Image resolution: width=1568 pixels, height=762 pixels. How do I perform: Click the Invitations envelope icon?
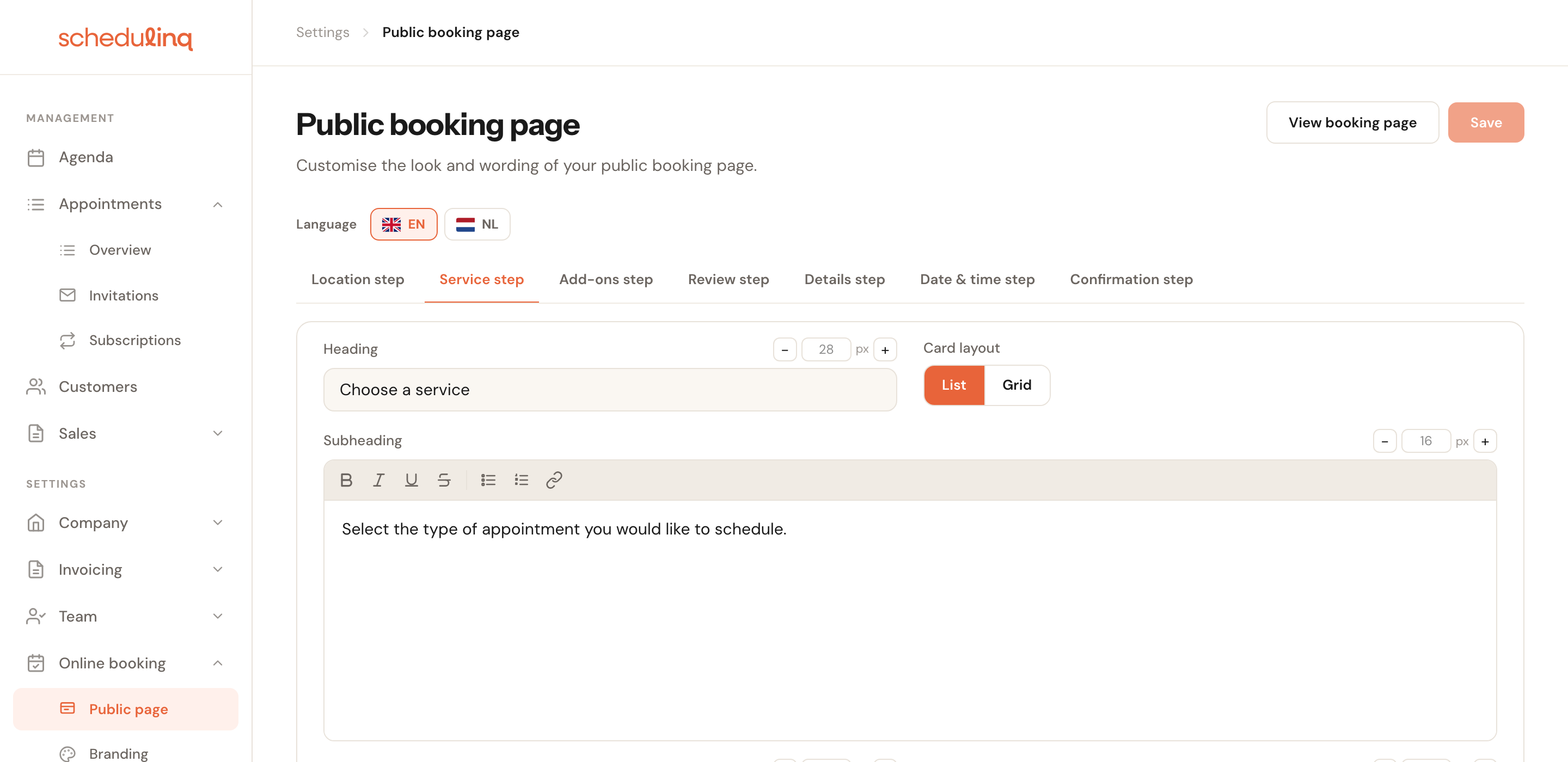[68, 295]
